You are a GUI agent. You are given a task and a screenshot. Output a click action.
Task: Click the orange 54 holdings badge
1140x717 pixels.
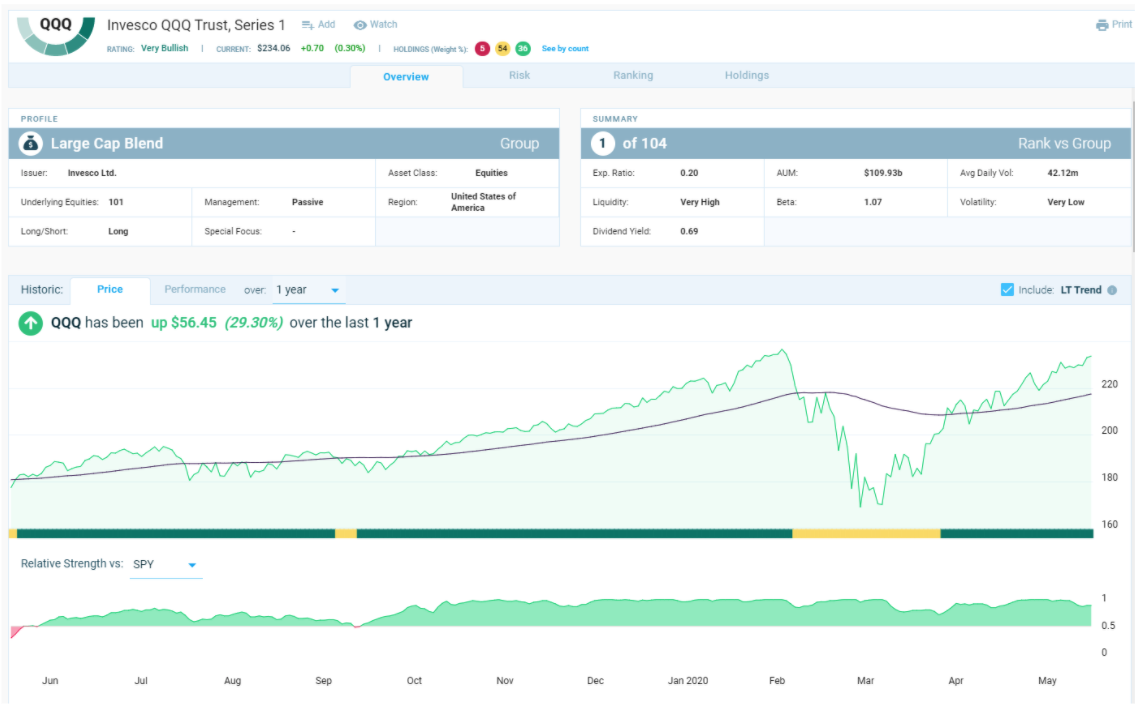501,47
